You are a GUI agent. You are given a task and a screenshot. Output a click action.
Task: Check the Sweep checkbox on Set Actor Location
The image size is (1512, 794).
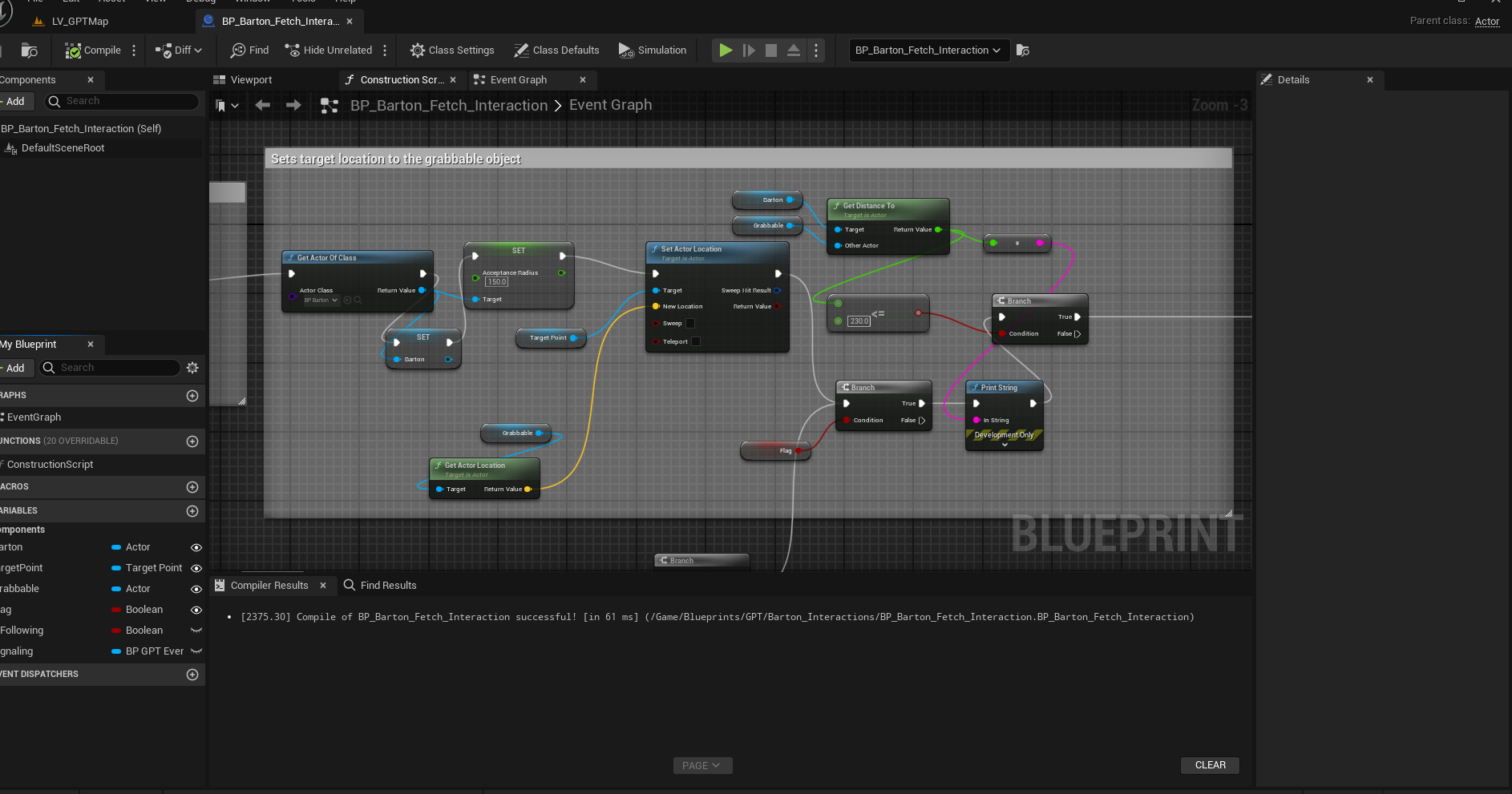point(690,324)
